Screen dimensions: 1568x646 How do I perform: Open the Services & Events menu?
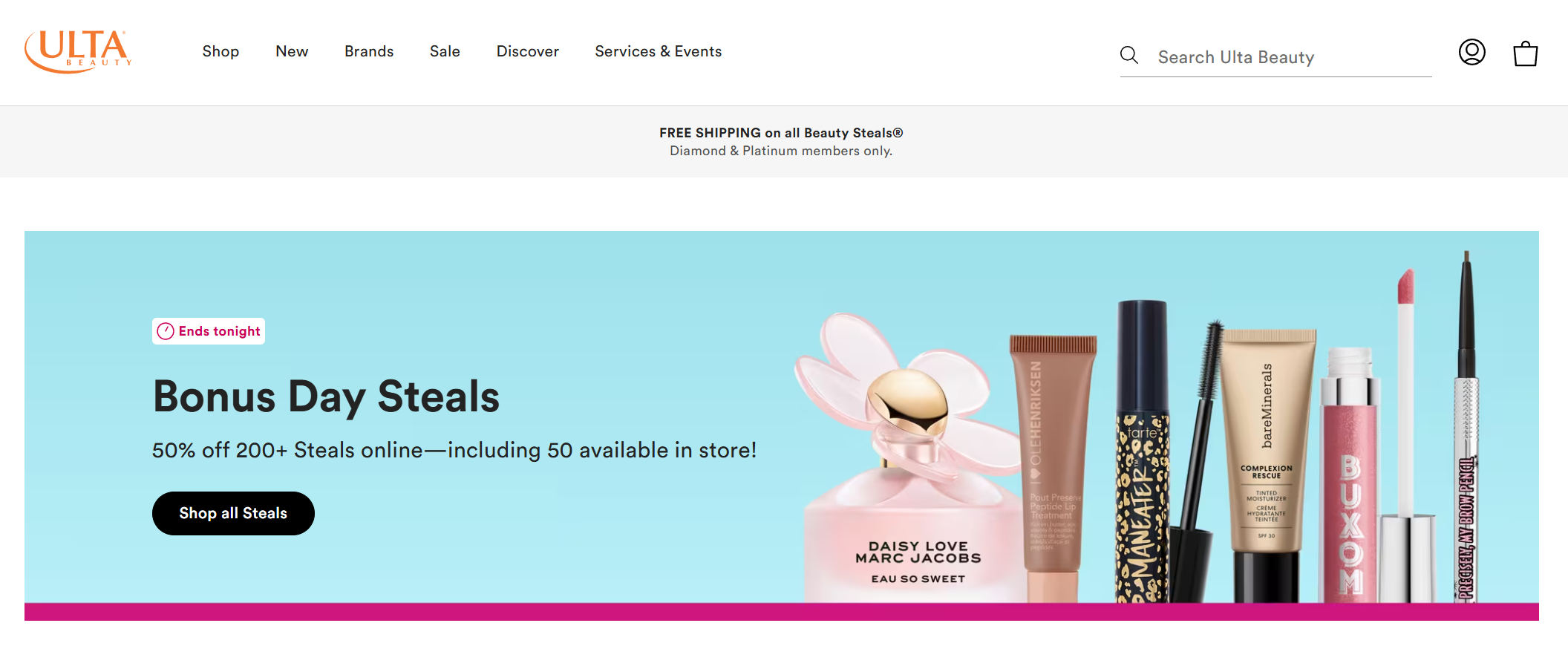[659, 51]
